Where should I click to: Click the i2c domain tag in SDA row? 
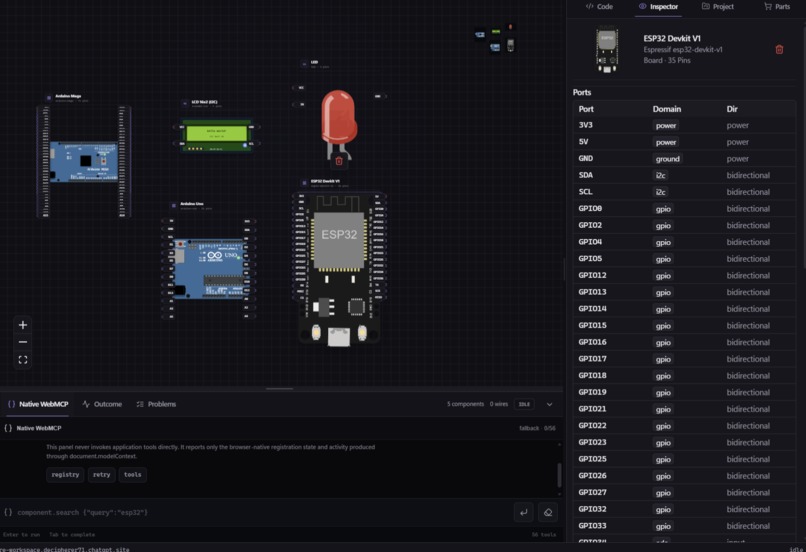661,175
